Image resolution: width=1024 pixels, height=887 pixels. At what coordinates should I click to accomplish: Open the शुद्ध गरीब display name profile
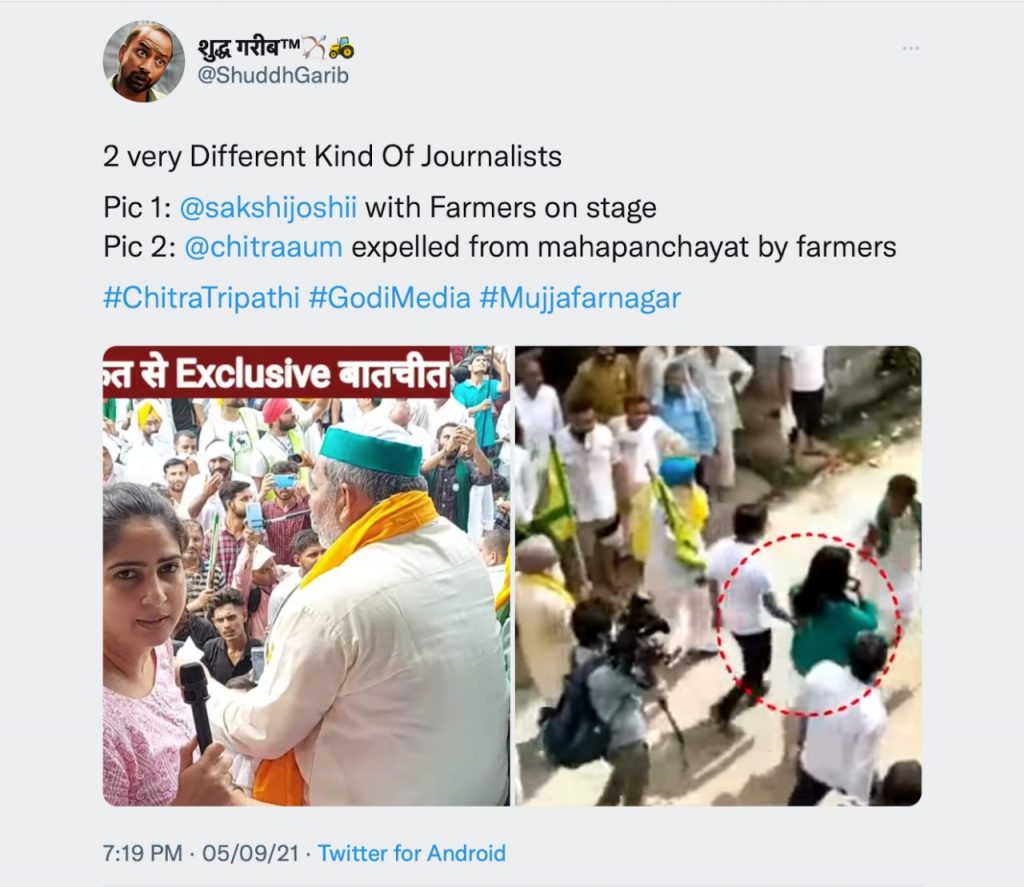coord(248,48)
